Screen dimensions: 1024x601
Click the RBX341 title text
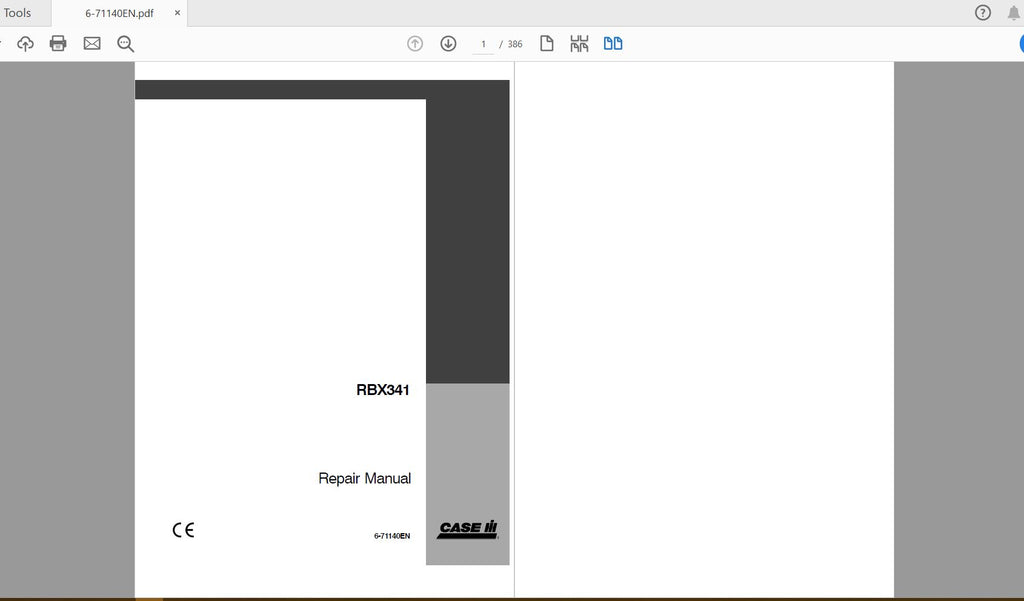click(x=383, y=390)
